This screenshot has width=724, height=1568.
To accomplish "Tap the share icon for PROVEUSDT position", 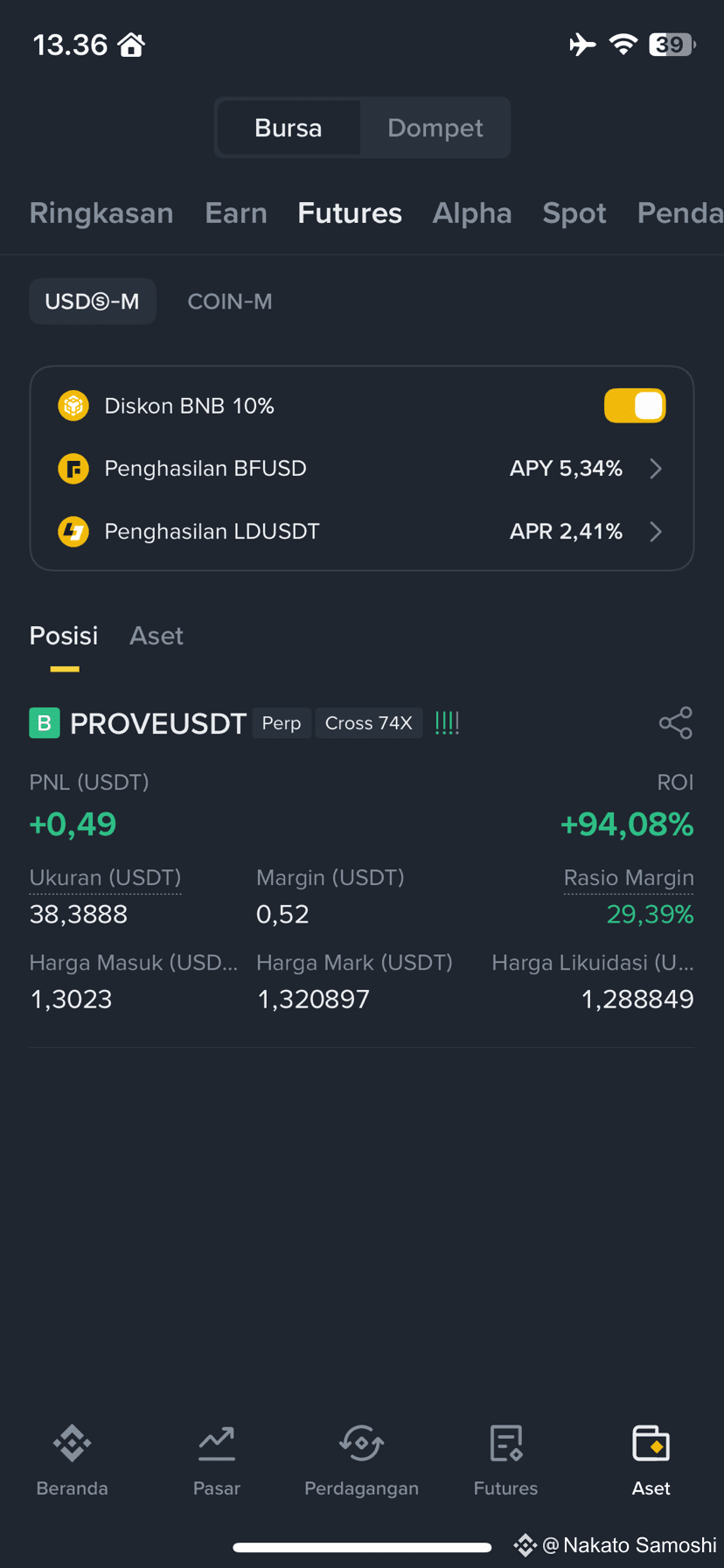I will (x=676, y=722).
